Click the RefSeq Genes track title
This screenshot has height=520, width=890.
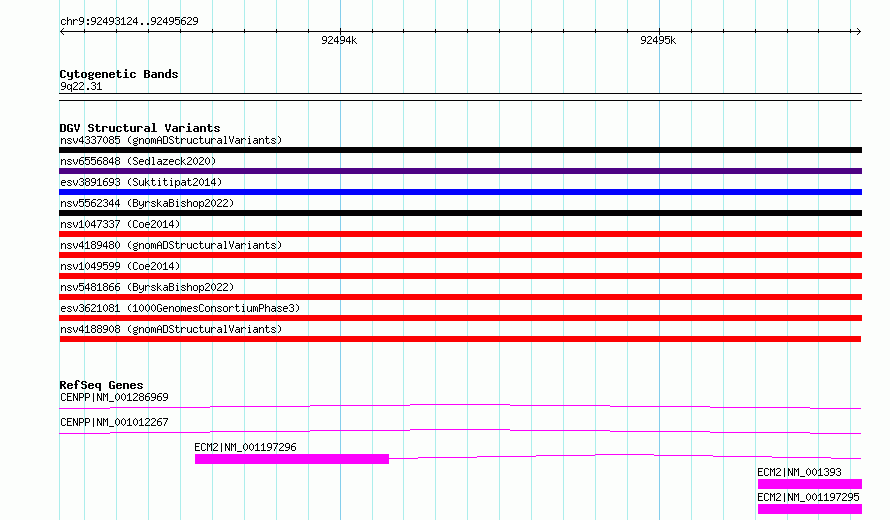point(101,385)
